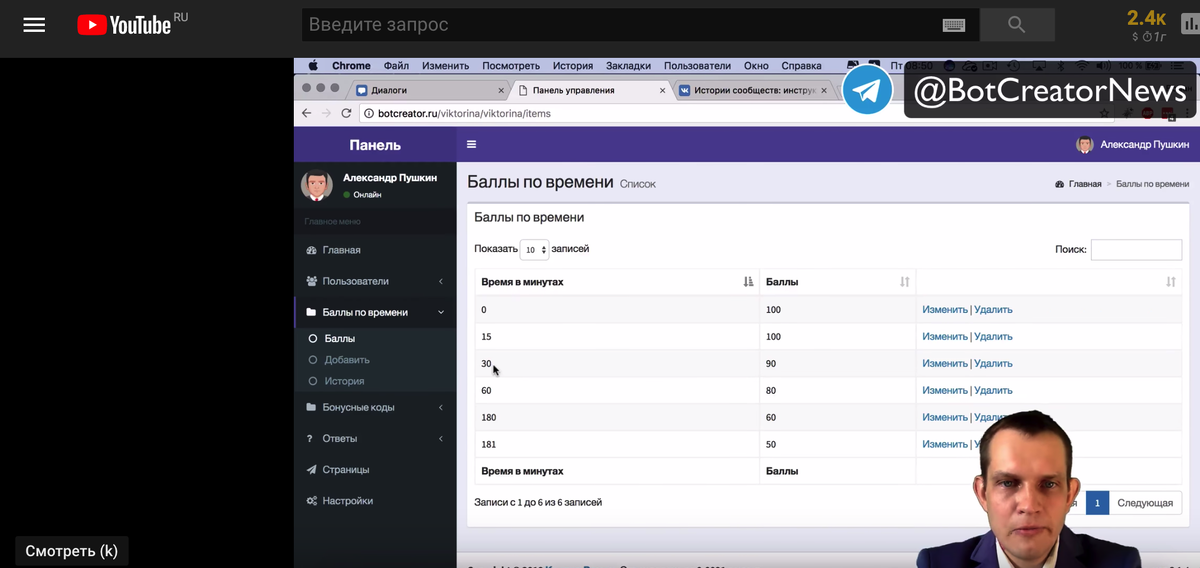Click the Смотреть (k) button
Image resolution: width=1200 pixels, height=568 pixels.
pyautogui.click(x=71, y=551)
